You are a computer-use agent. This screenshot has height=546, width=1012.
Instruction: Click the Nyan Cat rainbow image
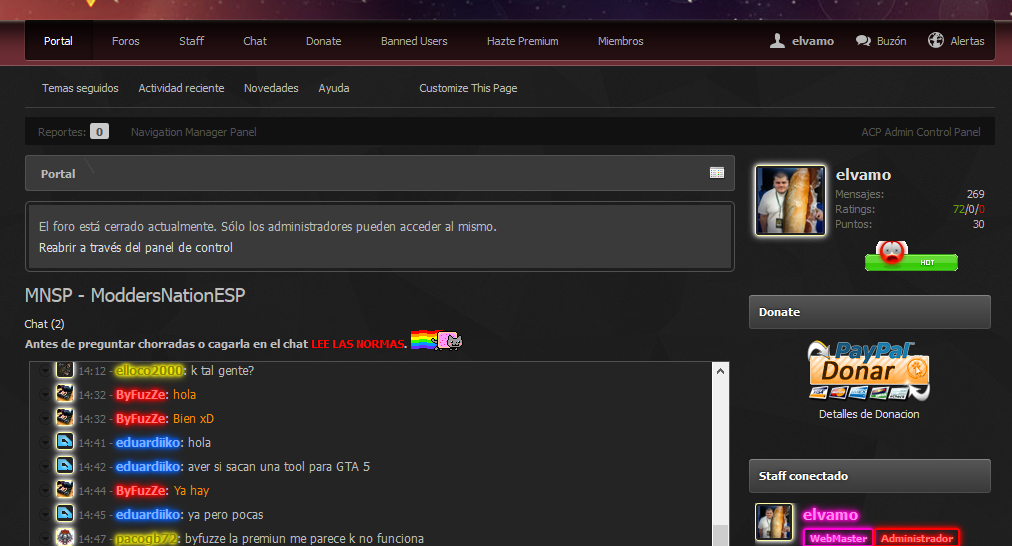[436, 341]
